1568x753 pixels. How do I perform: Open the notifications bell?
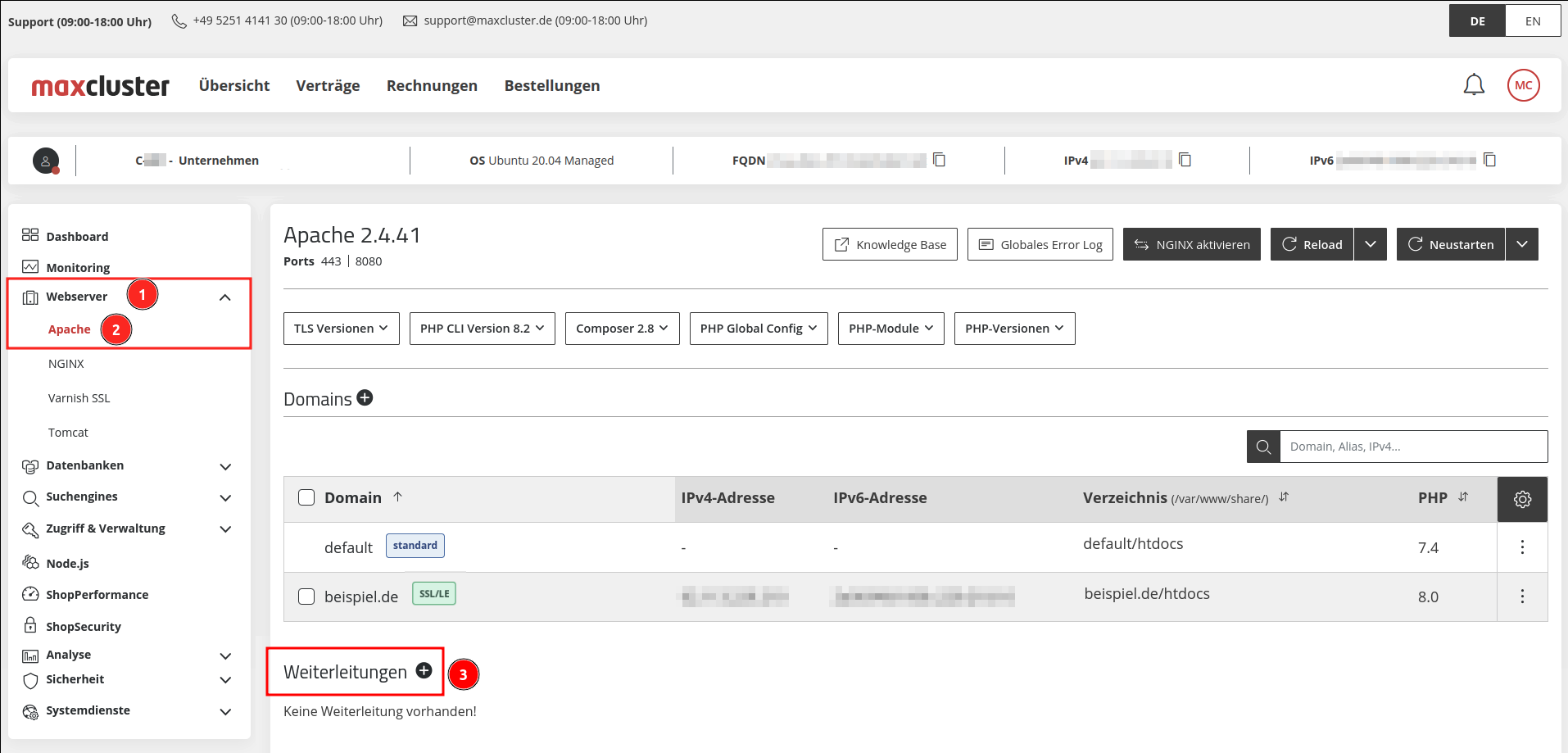1474,85
